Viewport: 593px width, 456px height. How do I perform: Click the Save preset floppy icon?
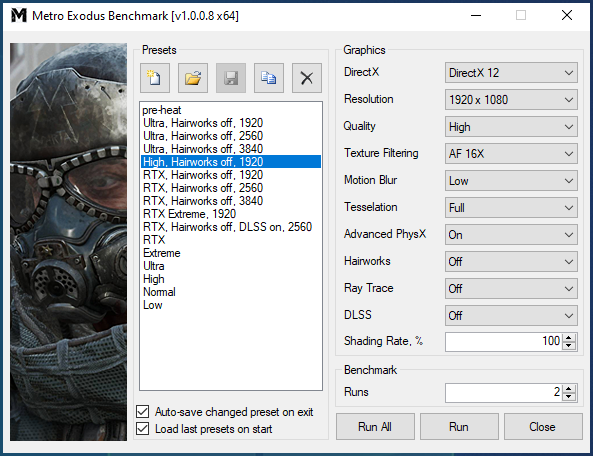coord(231,78)
